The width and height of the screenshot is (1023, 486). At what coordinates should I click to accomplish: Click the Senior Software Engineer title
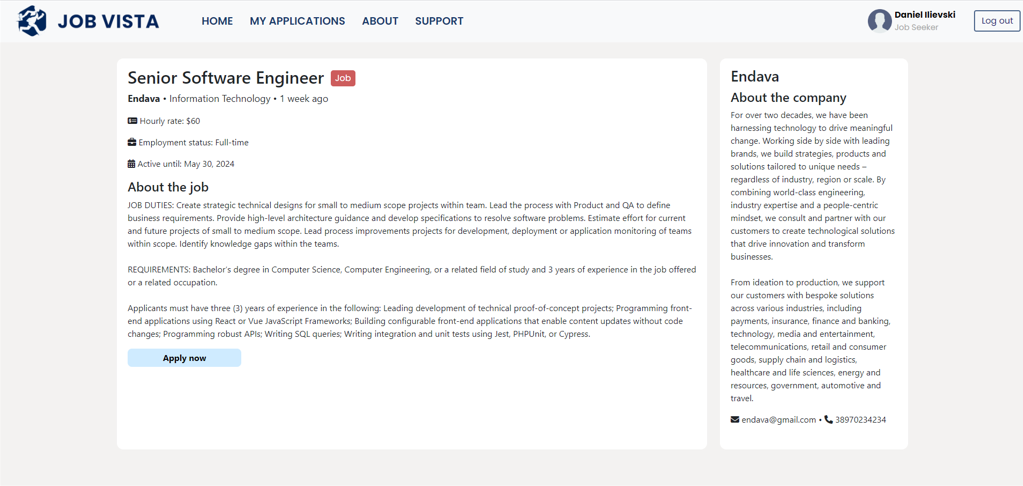pos(226,78)
